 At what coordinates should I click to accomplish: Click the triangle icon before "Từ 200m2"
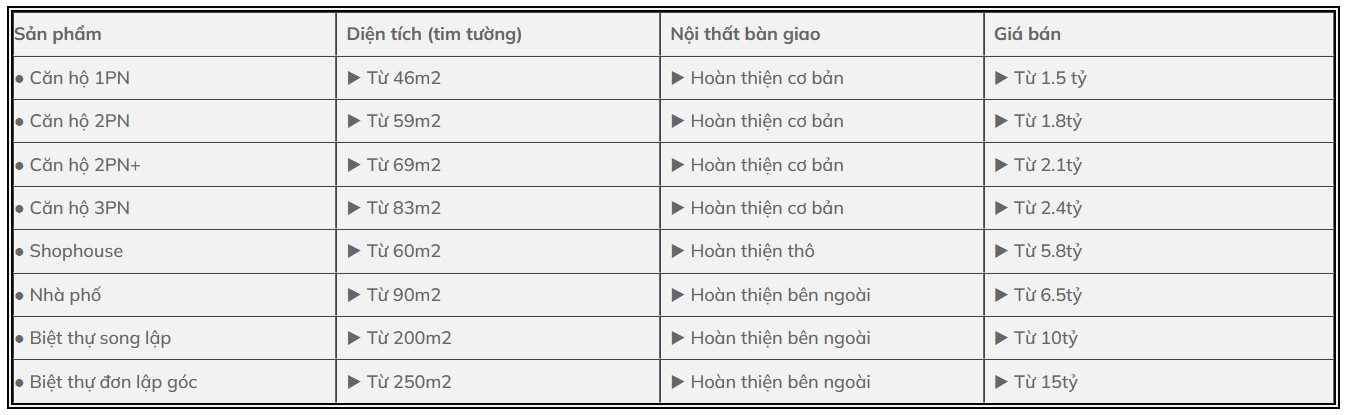click(x=353, y=338)
